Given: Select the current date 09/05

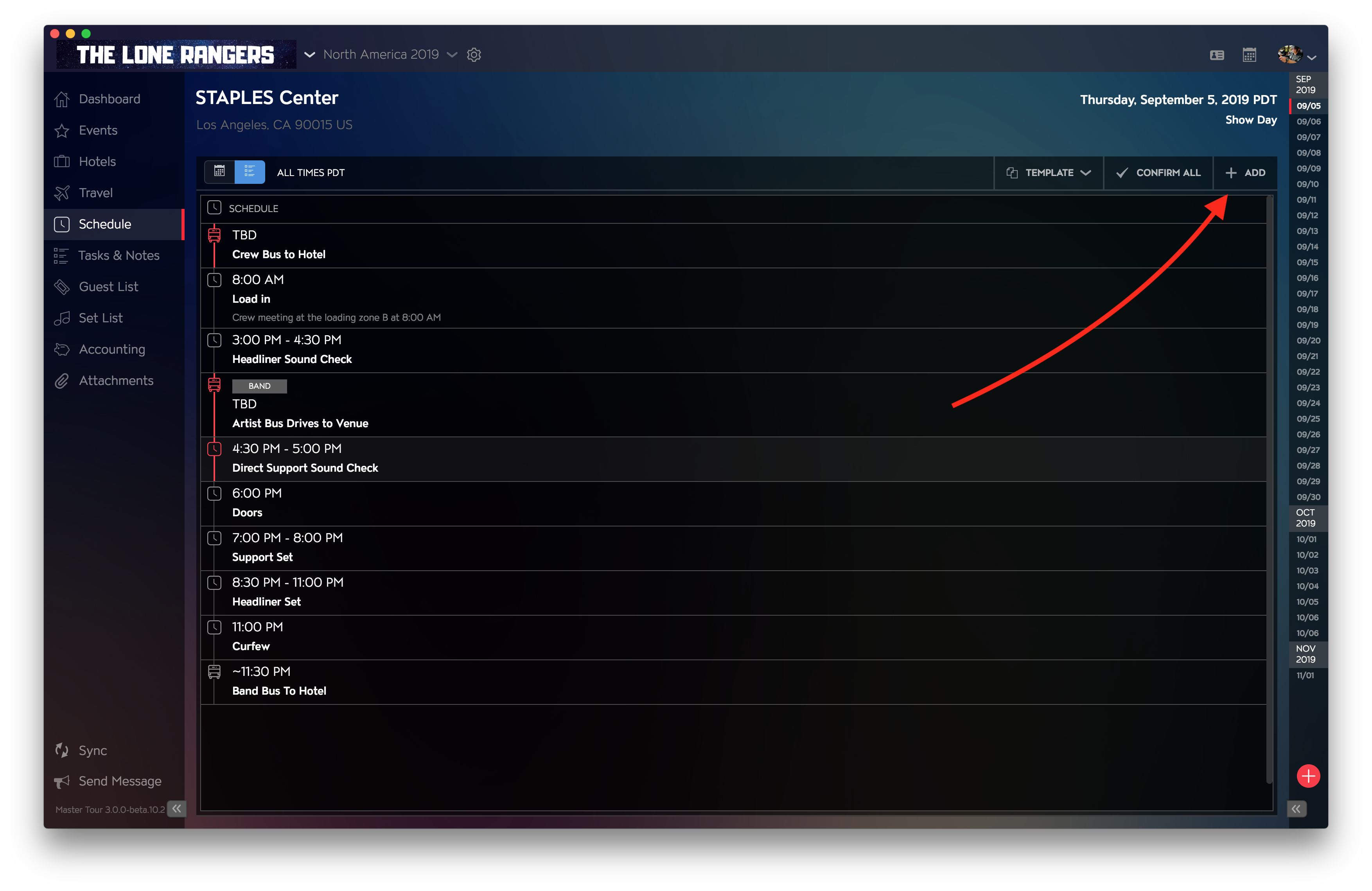Looking at the screenshot, I should tap(1308, 106).
